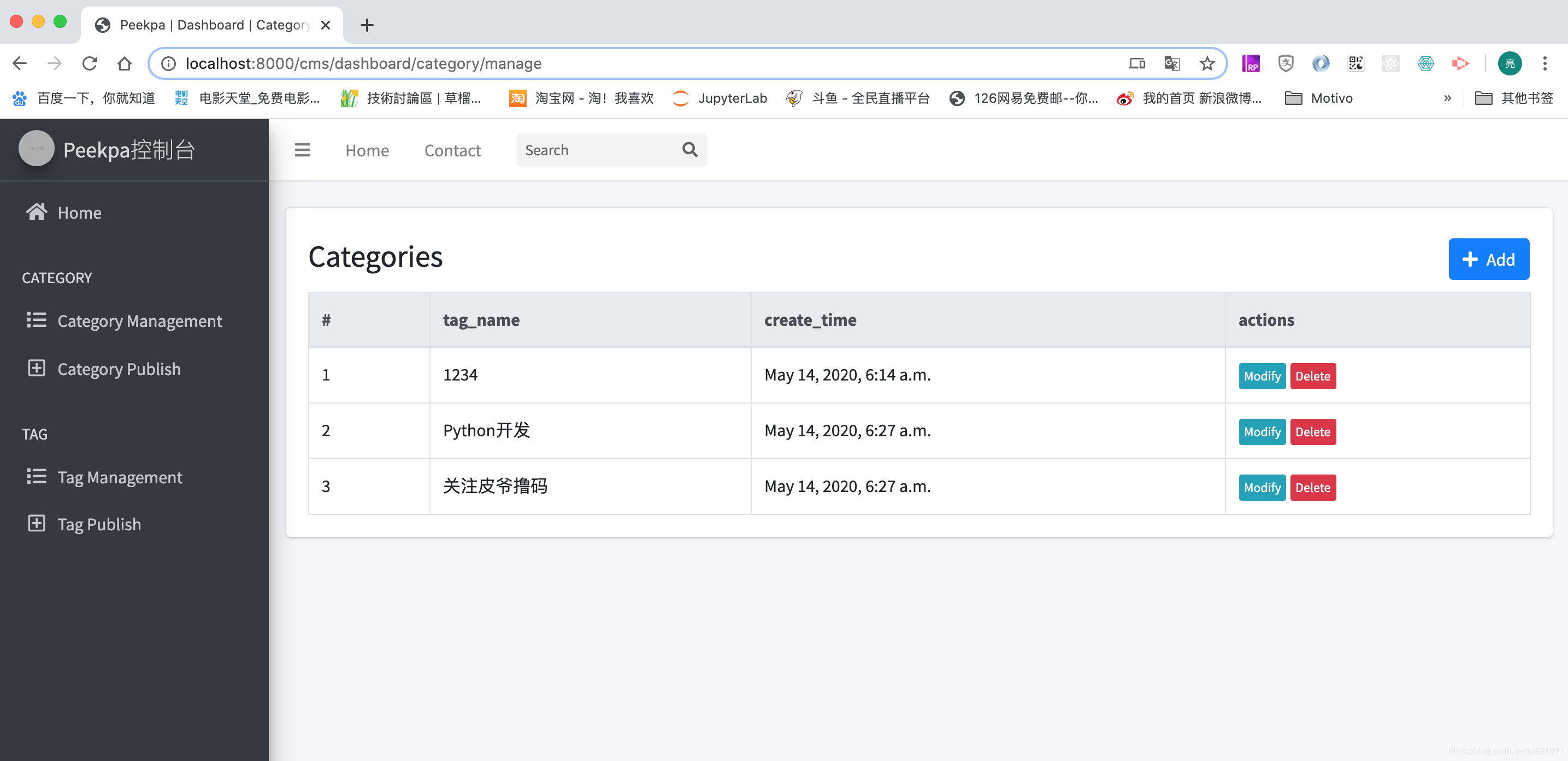This screenshot has height=761, width=1568.
Task: Delete the Python开发 category
Action: tap(1312, 431)
